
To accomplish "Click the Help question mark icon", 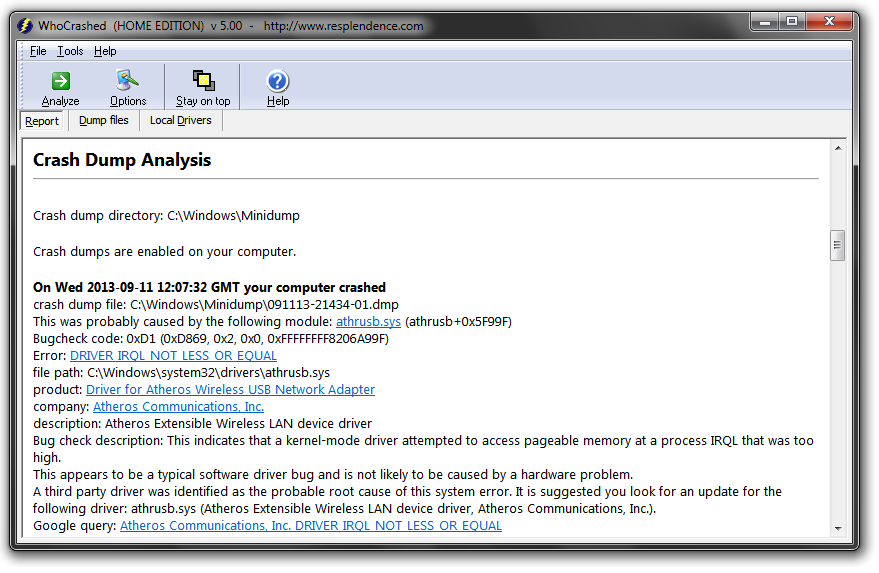I will (x=277, y=81).
